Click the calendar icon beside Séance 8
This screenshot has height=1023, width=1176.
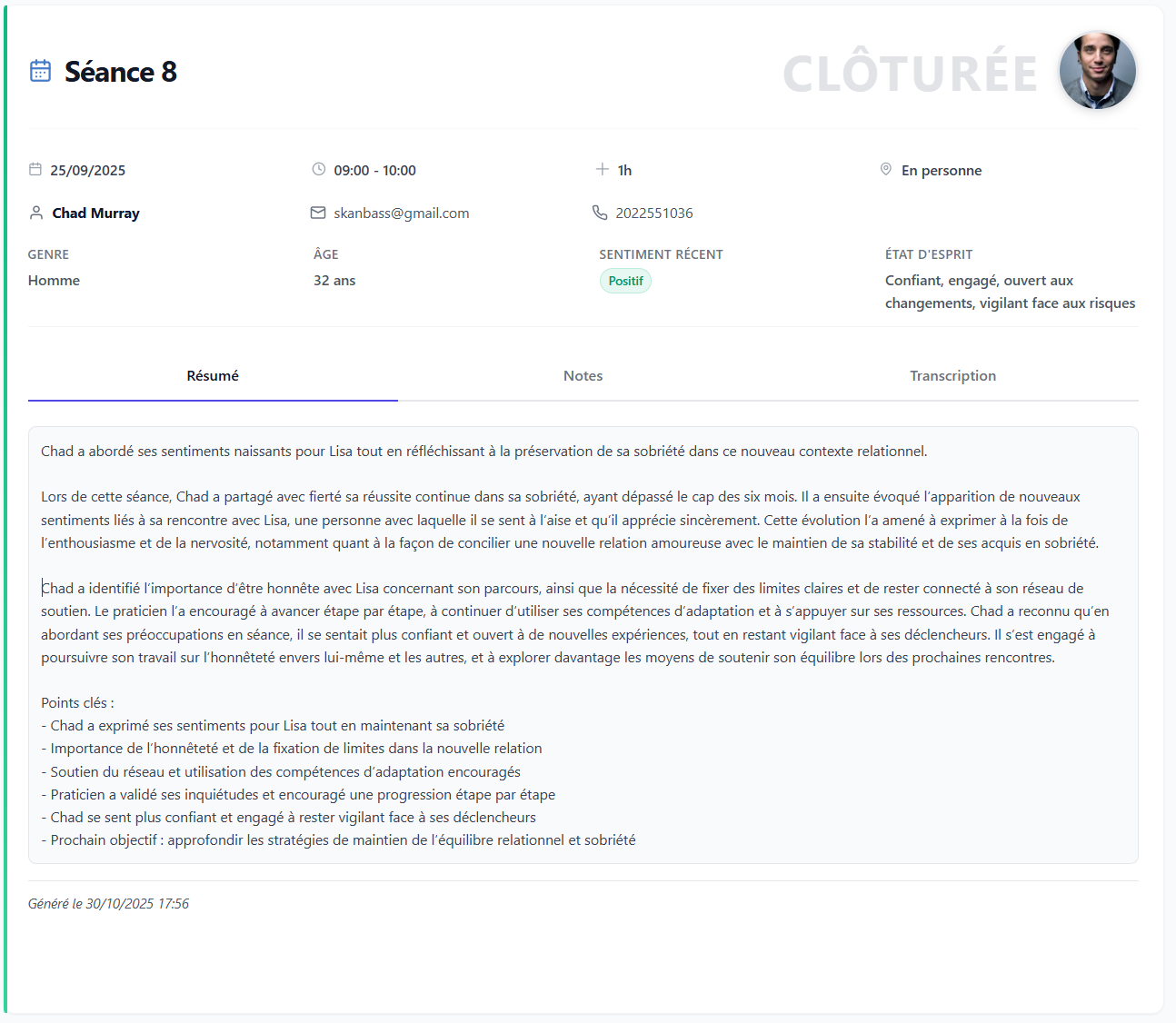[x=39, y=71]
